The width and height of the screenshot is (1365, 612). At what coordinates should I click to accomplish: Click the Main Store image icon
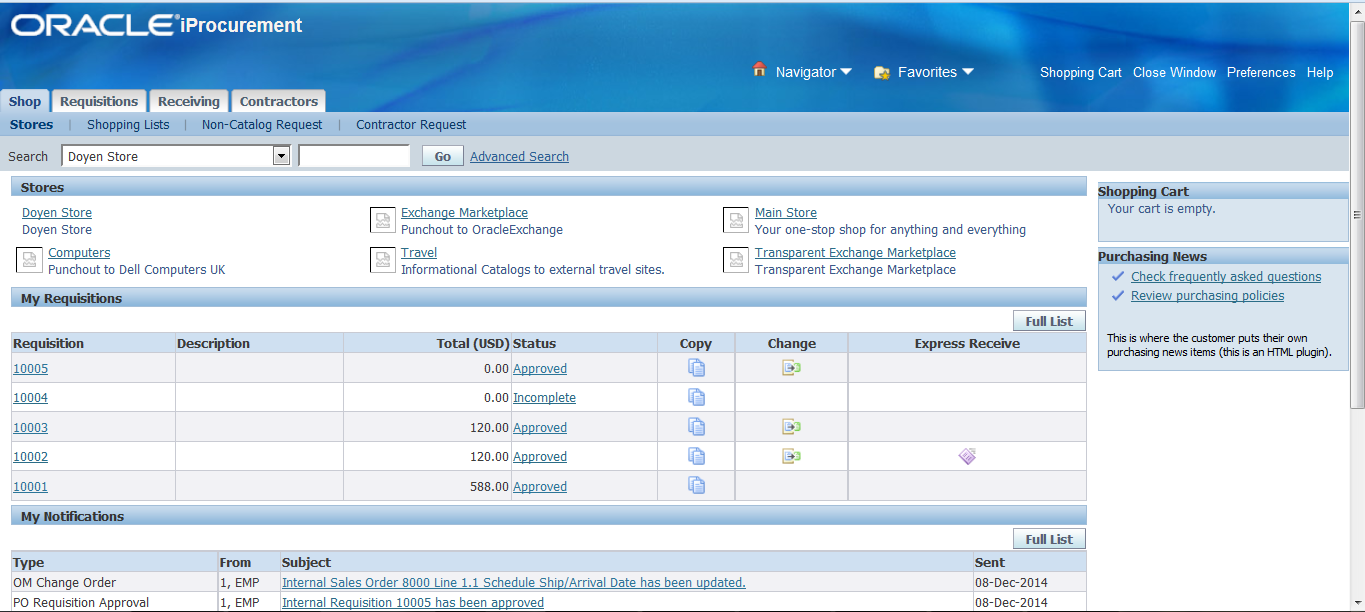tap(737, 220)
